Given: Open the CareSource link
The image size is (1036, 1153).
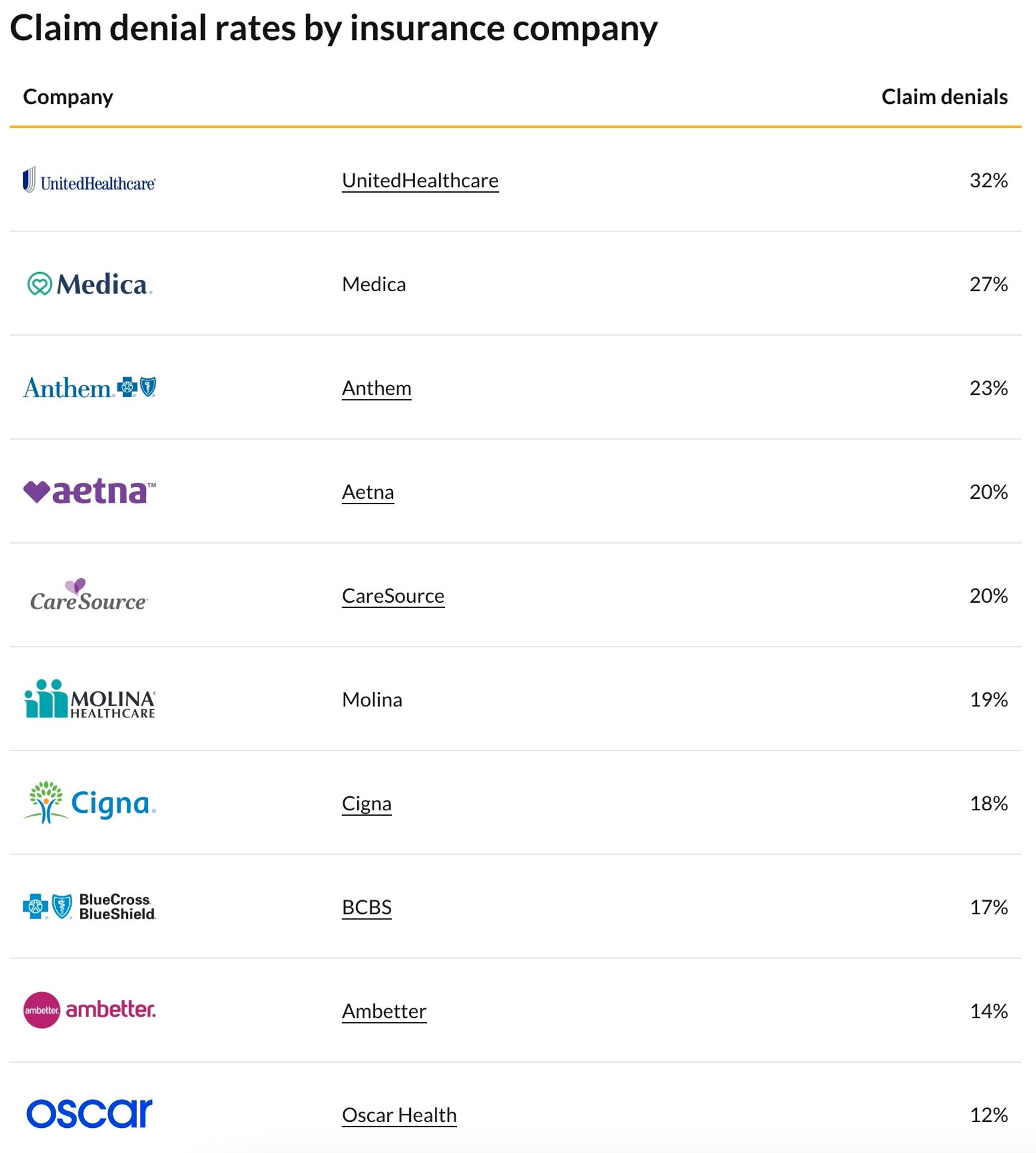Looking at the screenshot, I should 393,596.
